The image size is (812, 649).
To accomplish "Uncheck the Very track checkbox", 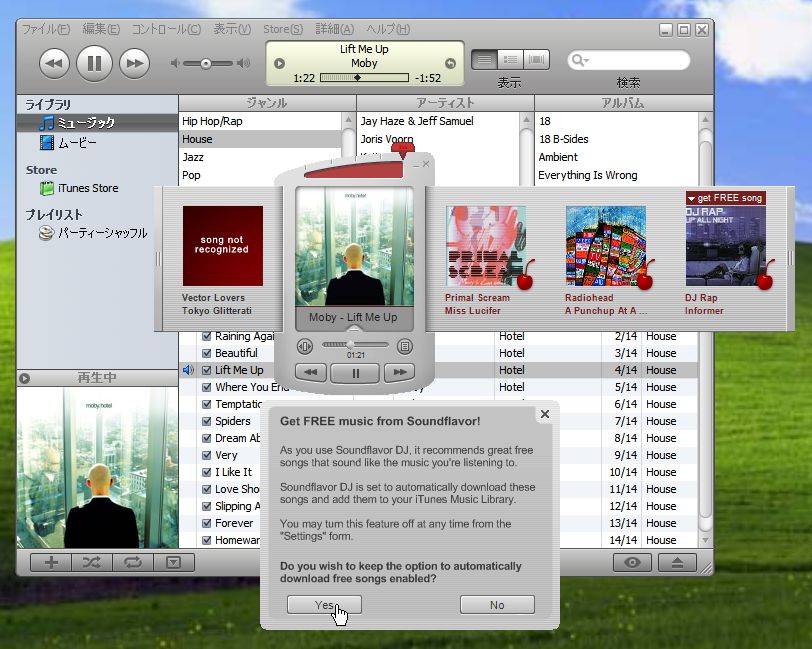I will click(207, 455).
